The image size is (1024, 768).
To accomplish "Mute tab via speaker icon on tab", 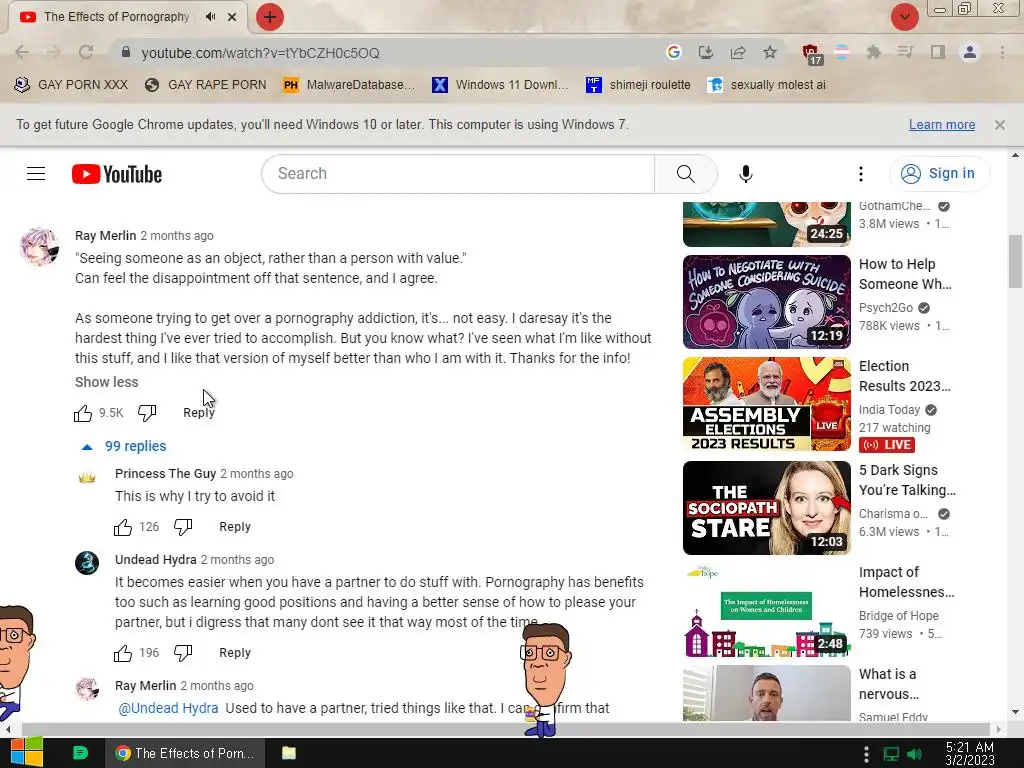I will pyautogui.click(x=210, y=17).
